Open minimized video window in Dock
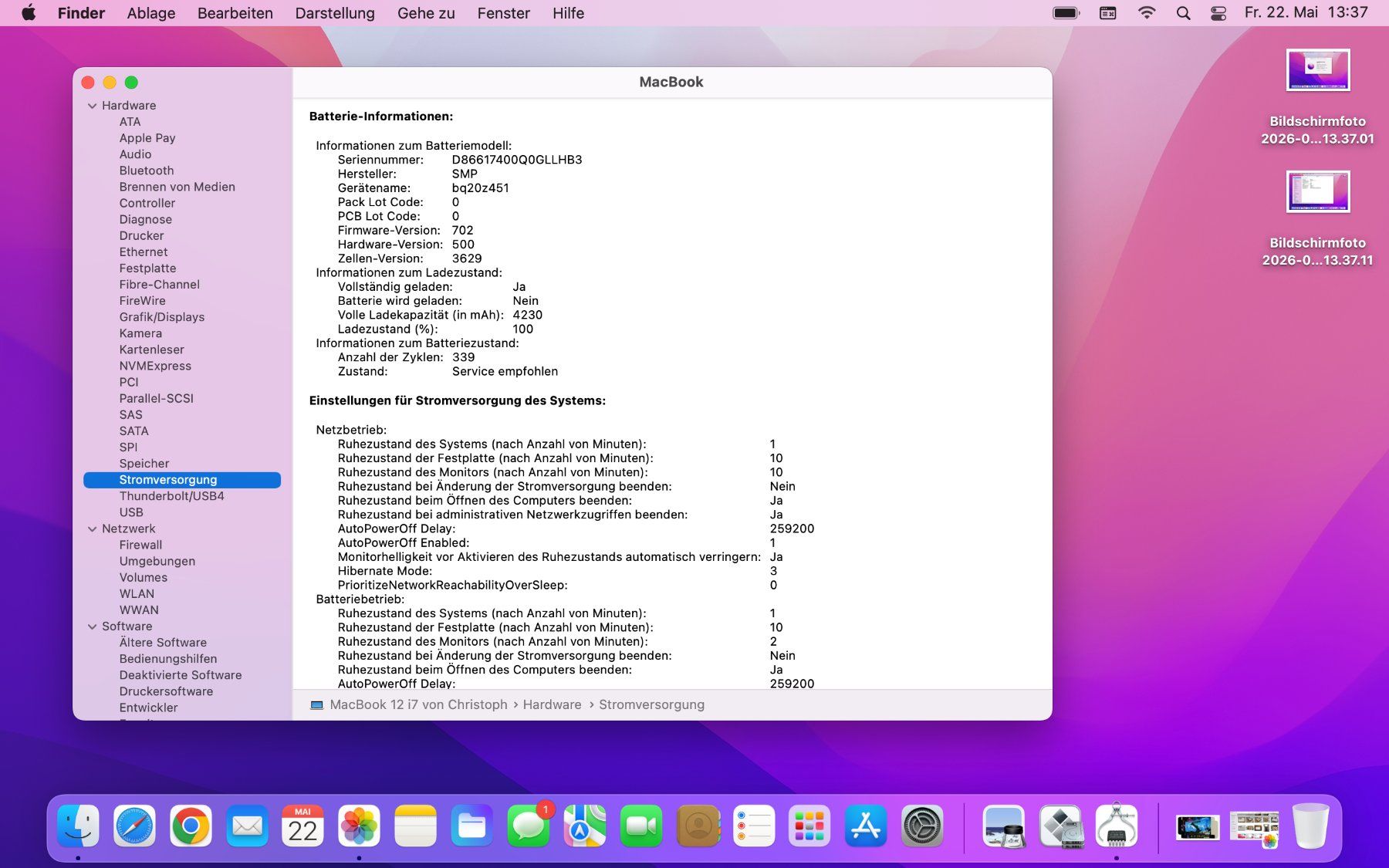Image resolution: width=1389 pixels, height=868 pixels. [1198, 828]
